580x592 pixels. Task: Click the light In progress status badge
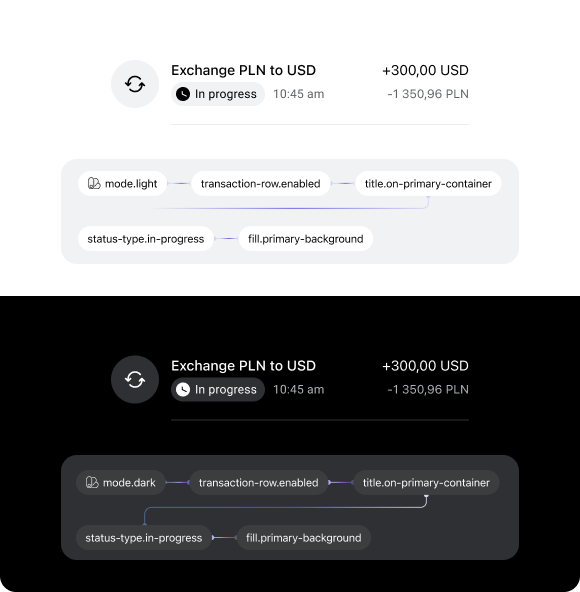(x=218, y=94)
